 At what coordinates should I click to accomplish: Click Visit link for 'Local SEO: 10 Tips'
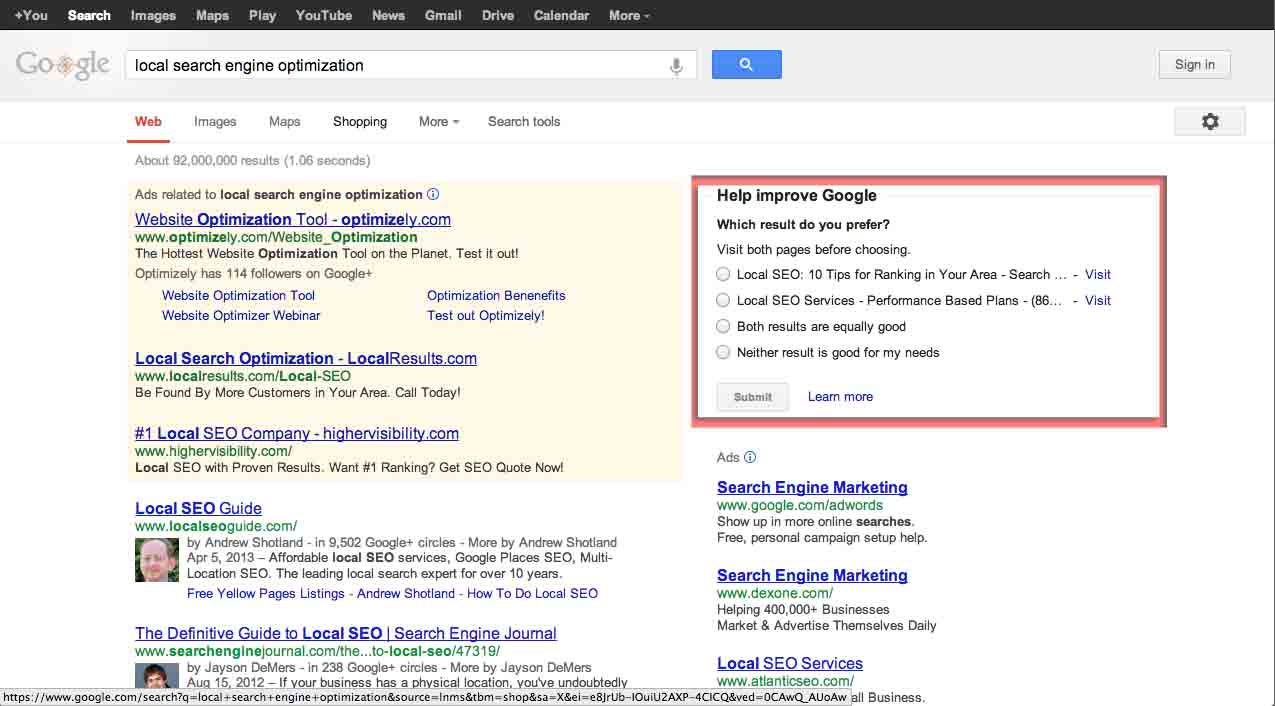(1098, 274)
